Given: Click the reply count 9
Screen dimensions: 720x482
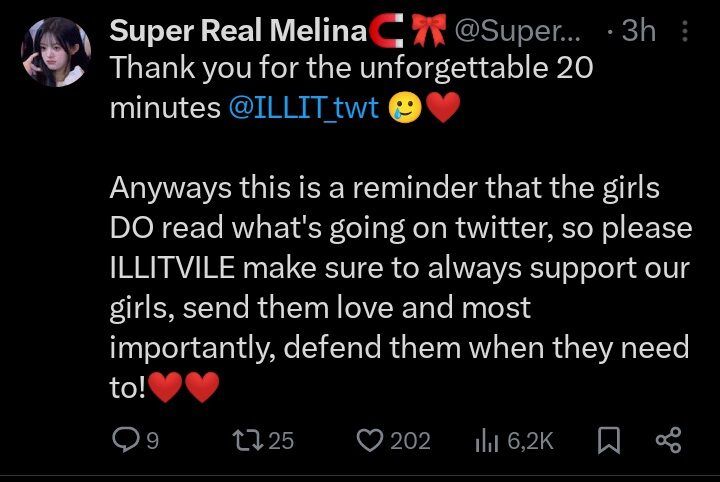Looking at the screenshot, I should tap(152, 440).
